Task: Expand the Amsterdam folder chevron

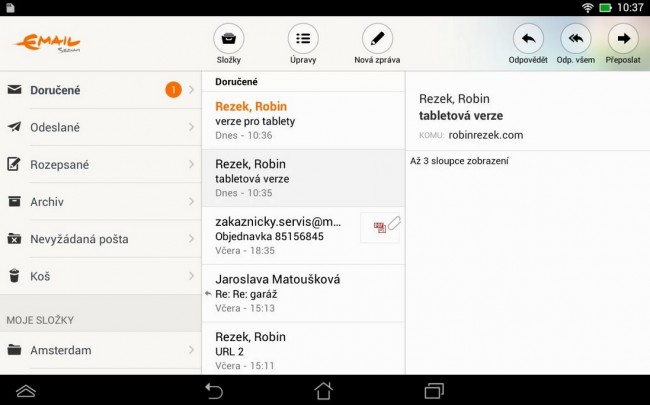Action: (x=191, y=350)
